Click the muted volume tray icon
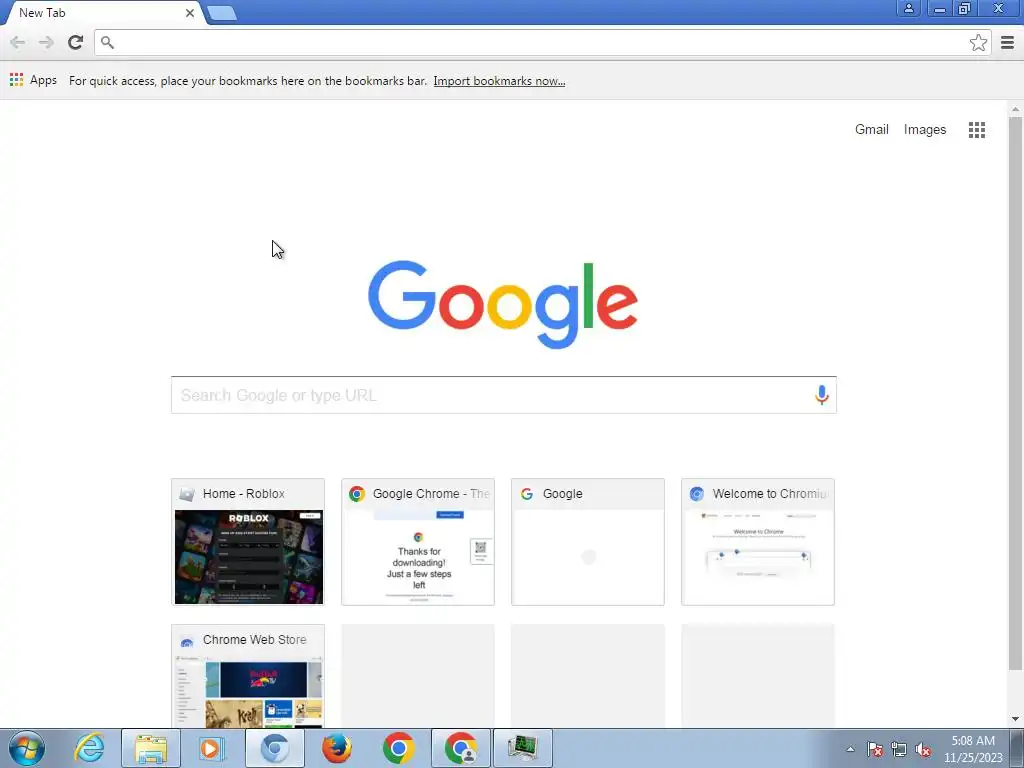1024x768 pixels. click(x=923, y=749)
